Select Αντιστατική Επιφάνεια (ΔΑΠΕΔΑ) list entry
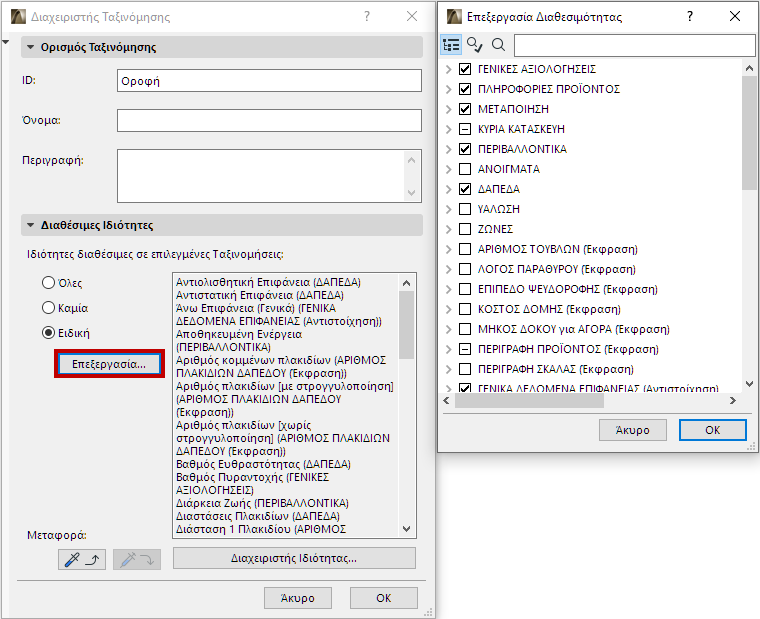 coord(260,295)
